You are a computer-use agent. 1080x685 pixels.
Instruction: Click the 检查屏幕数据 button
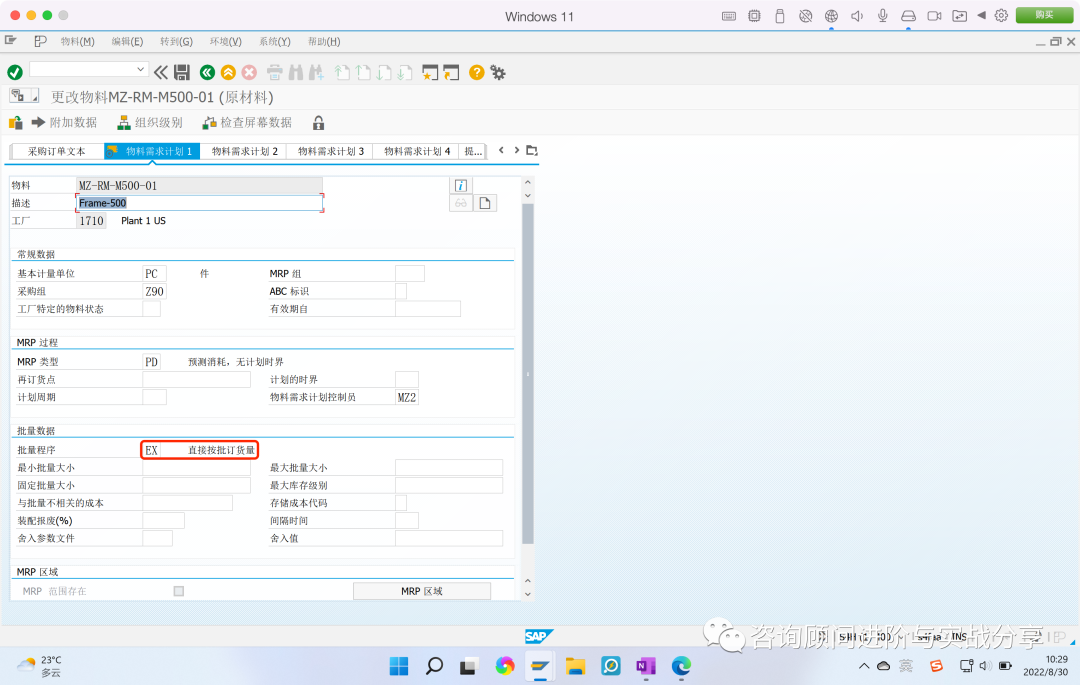pyautogui.click(x=247, y=123)
